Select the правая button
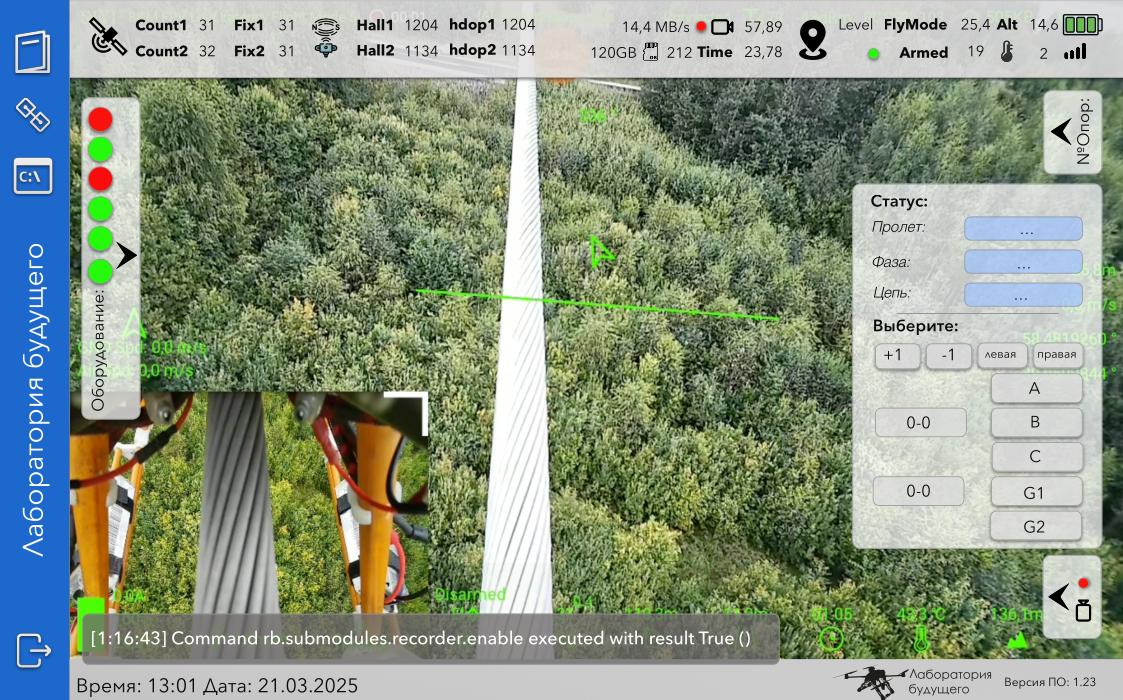The image size is (1123, 700). click(x=1057, y=355)
